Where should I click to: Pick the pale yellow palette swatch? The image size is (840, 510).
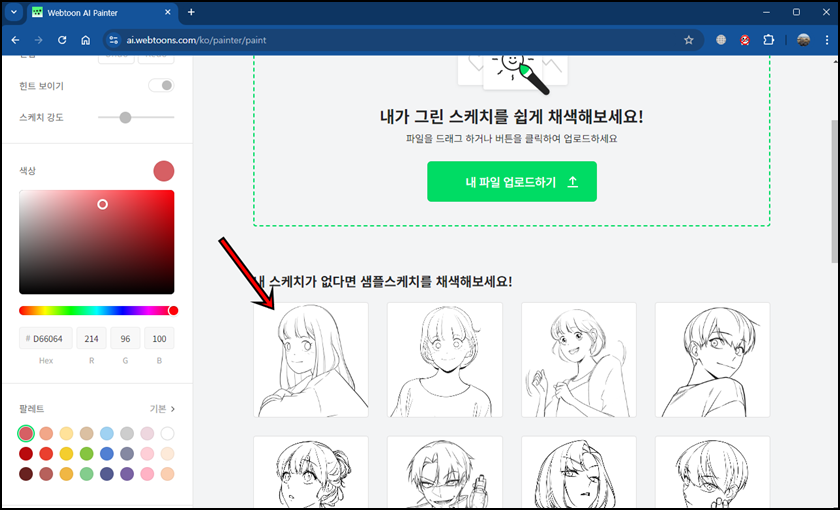click(66, 433)
